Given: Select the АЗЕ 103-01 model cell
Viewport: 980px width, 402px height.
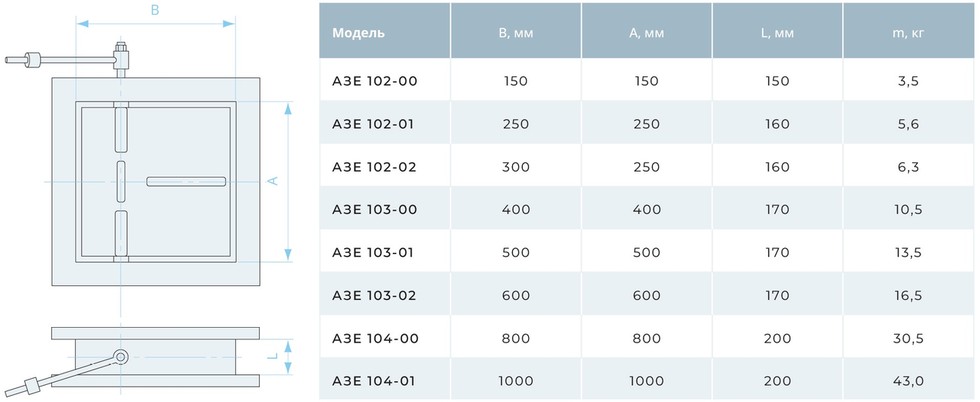Looking at the screenshot, I should pyautogui.click(x=373, y=253).
